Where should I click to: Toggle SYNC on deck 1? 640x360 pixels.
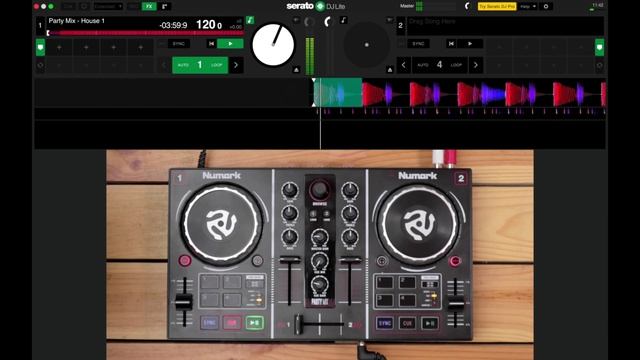pyautogui.click(x=179, y=44)
